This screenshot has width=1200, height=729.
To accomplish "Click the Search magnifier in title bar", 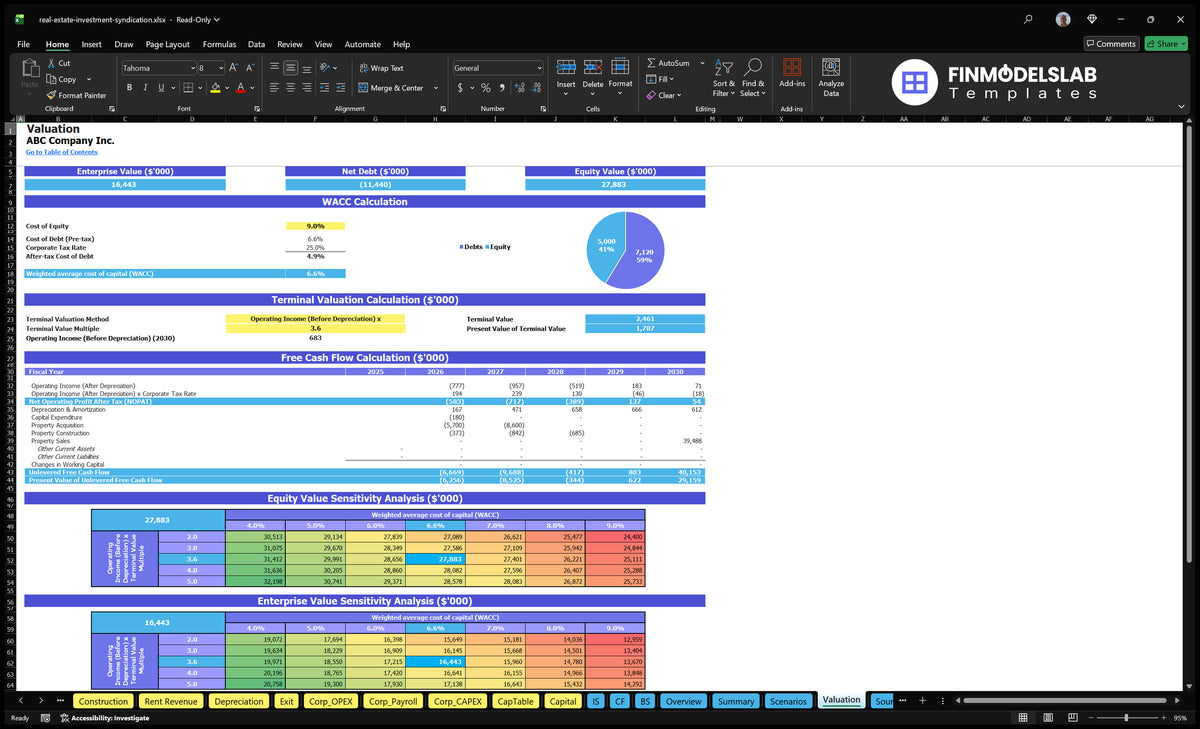I will [x=1029, y=19].
